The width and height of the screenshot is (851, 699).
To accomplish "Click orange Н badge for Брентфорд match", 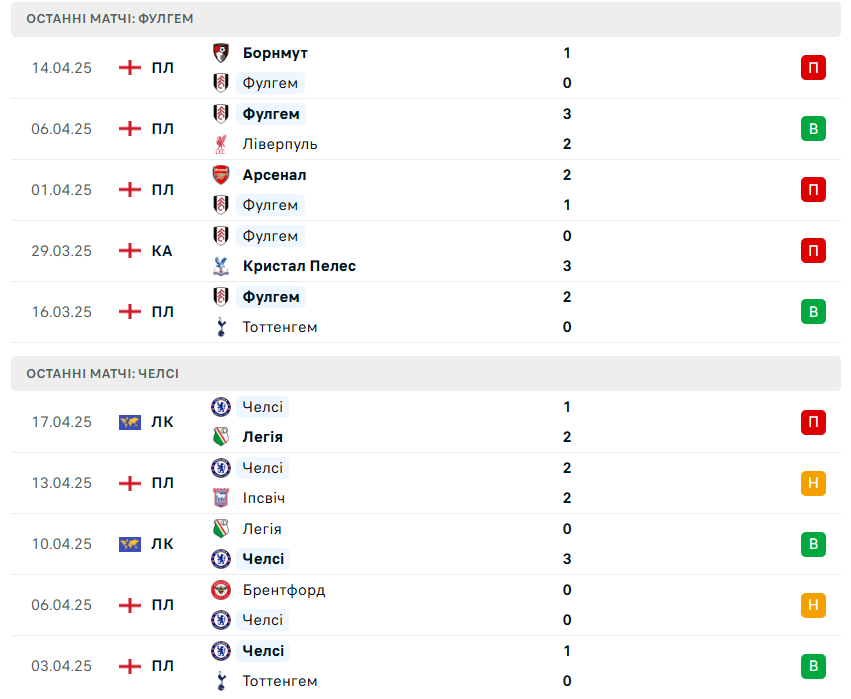I will tap(813, 605).
